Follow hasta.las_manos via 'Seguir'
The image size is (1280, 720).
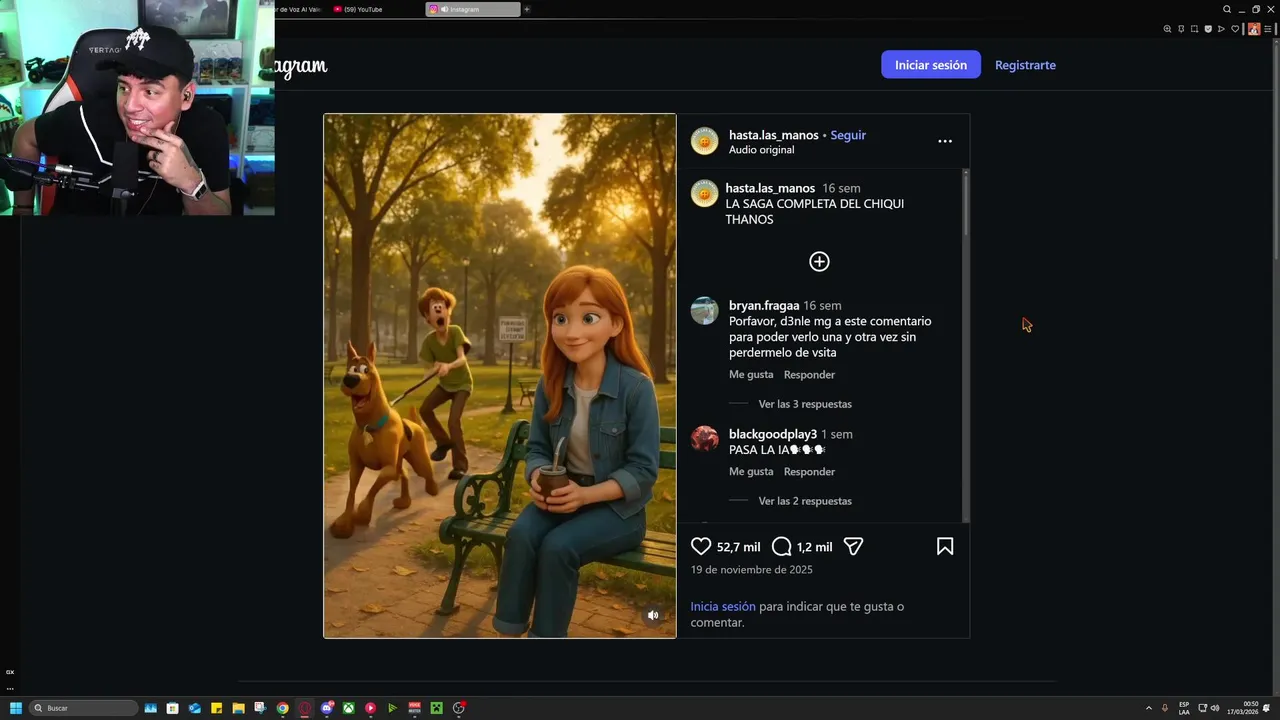tap(848, 135)
